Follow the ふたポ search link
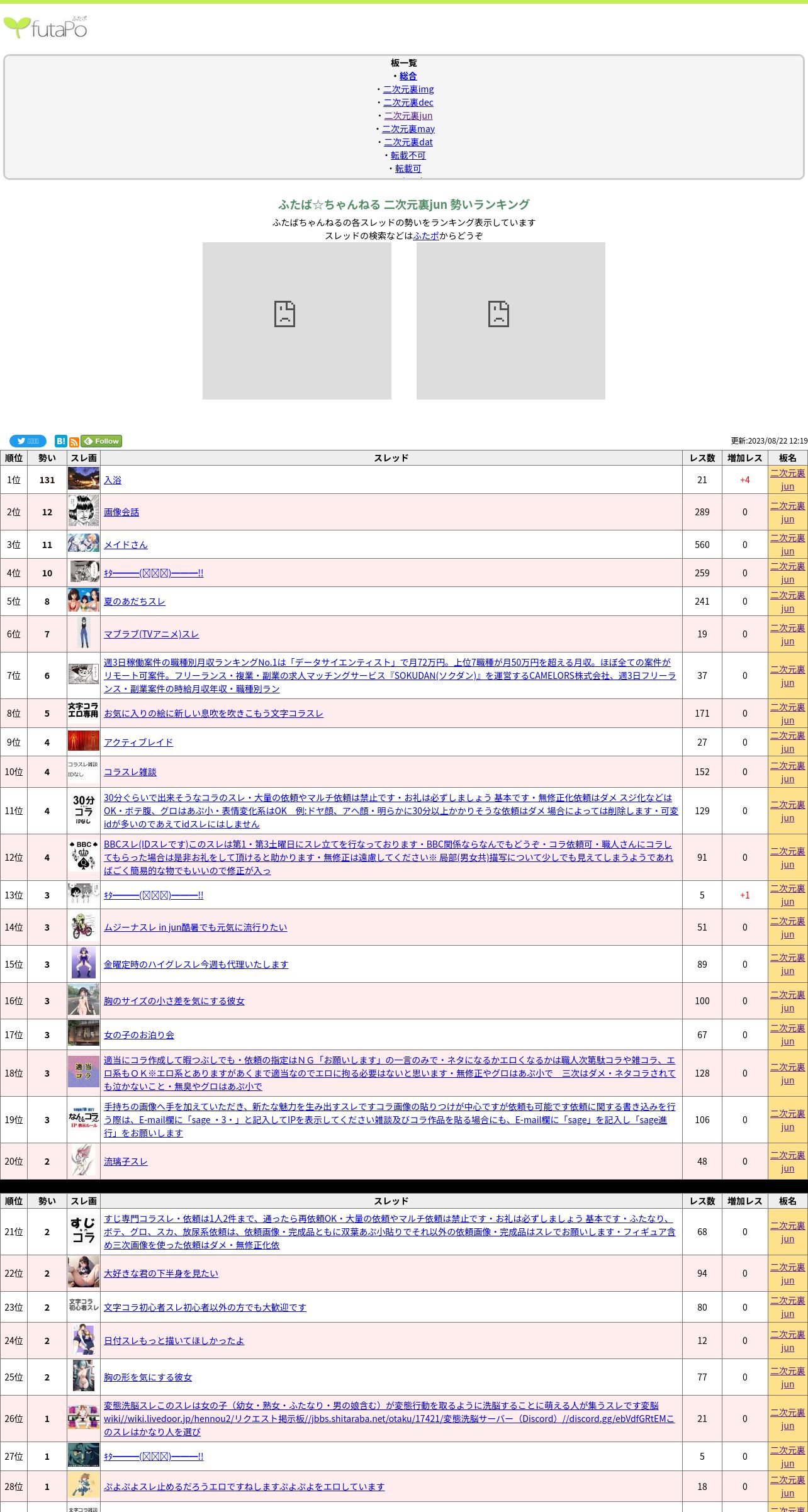Screen dimensions: 808x1512 (x=426, y=236)
